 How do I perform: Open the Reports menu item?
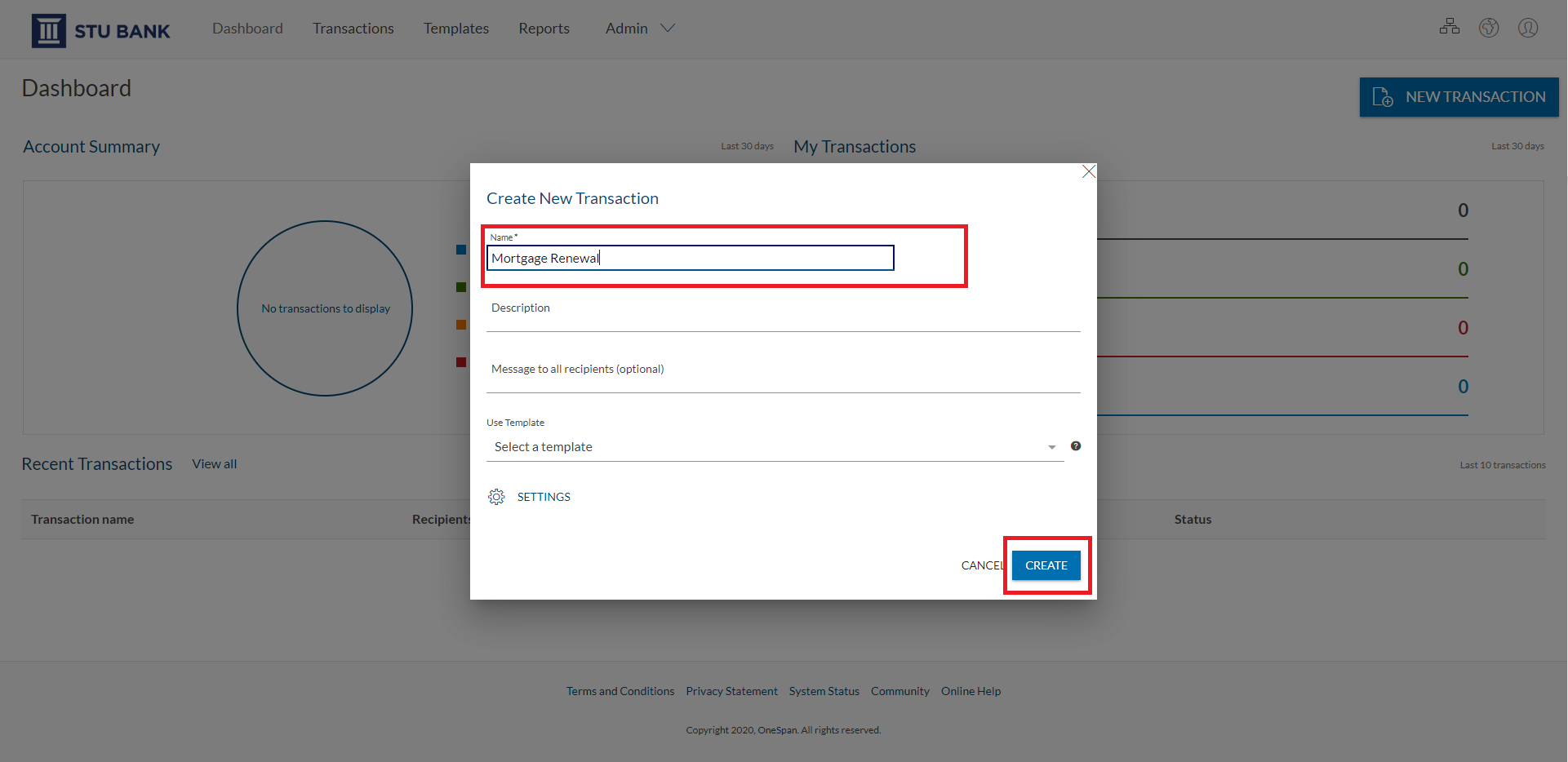coord(544,29)
